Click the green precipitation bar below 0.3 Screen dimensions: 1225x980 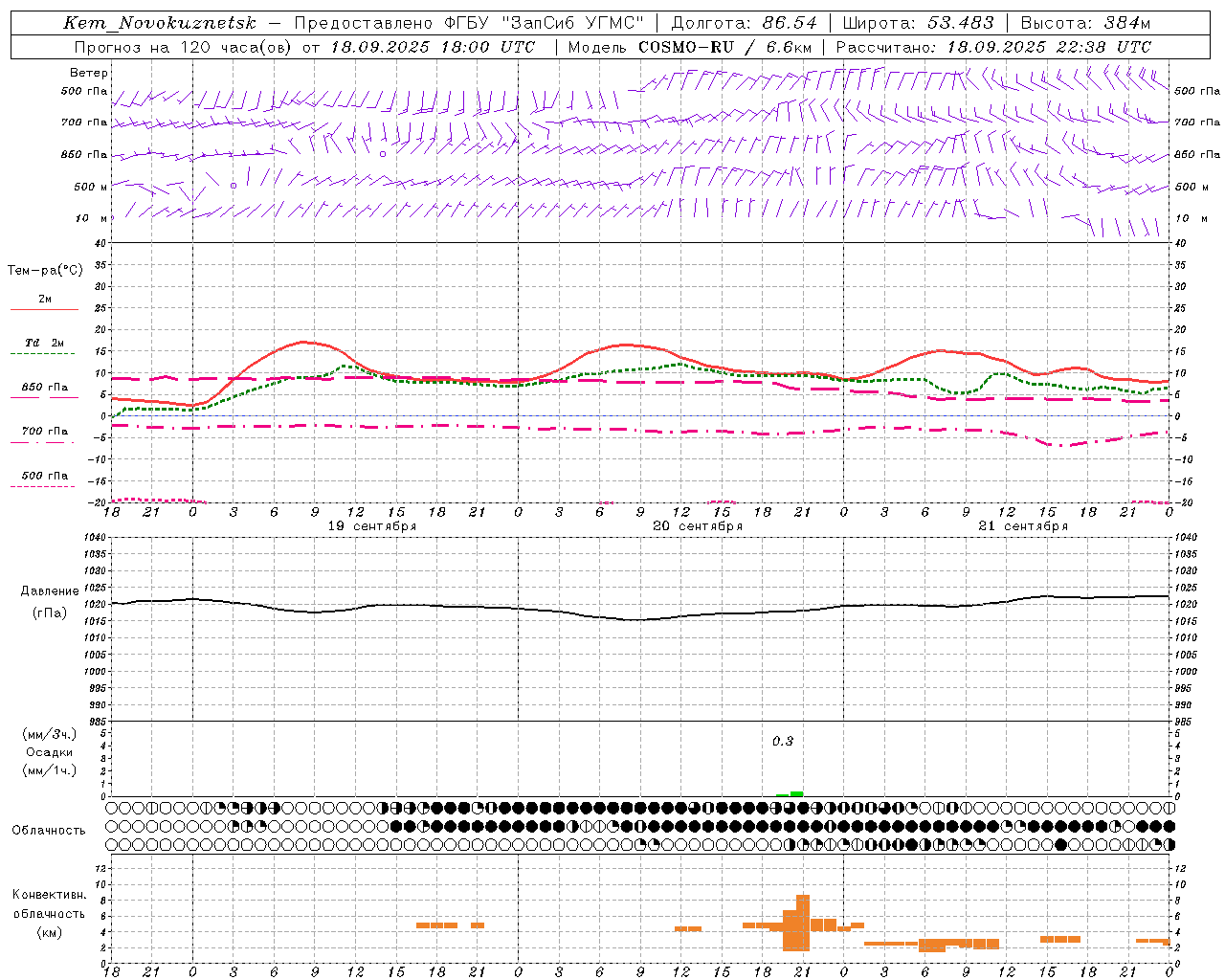pyautogui.click(x=796, y=793)
